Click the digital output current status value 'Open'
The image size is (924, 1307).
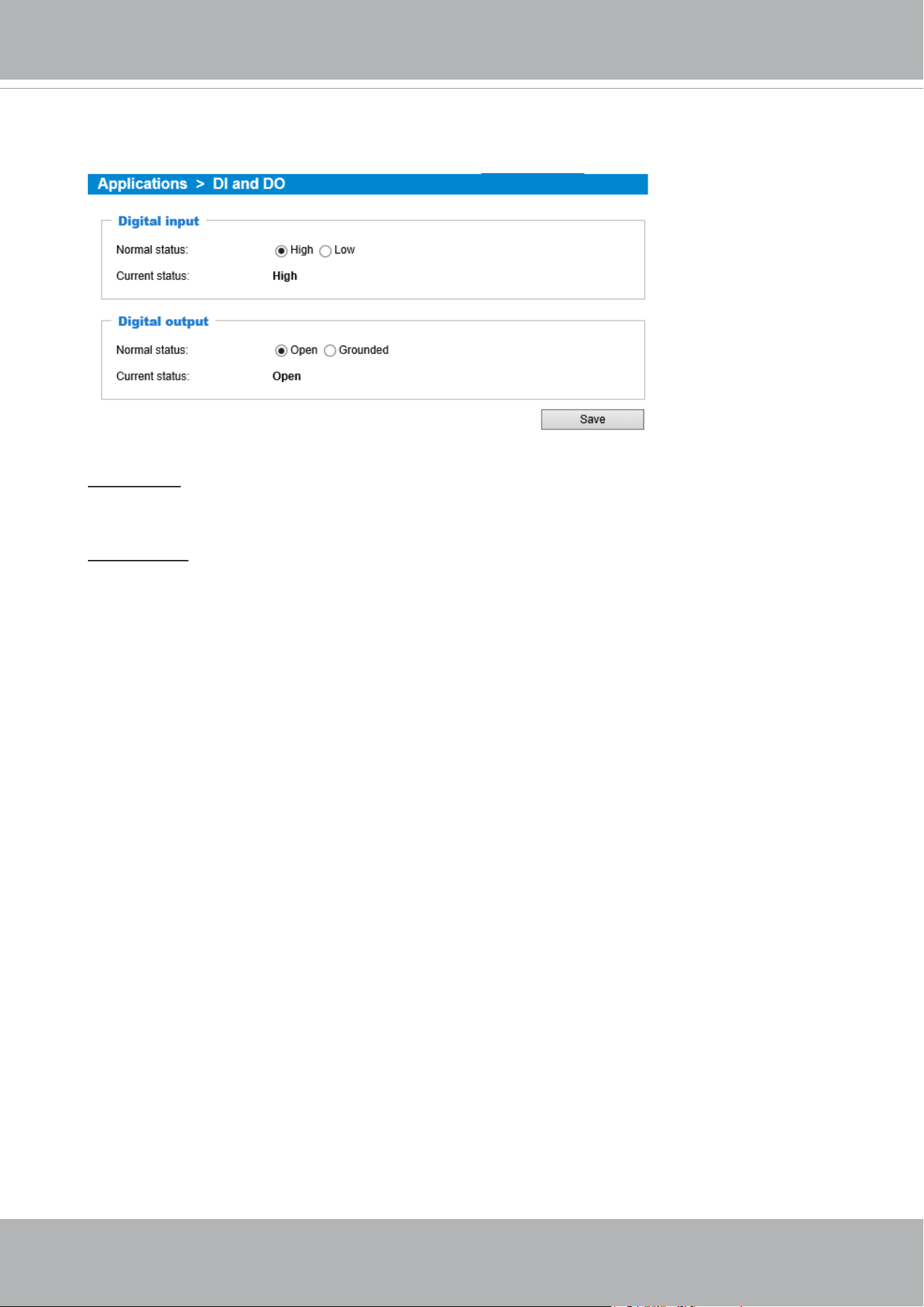(x=287, y=376)
